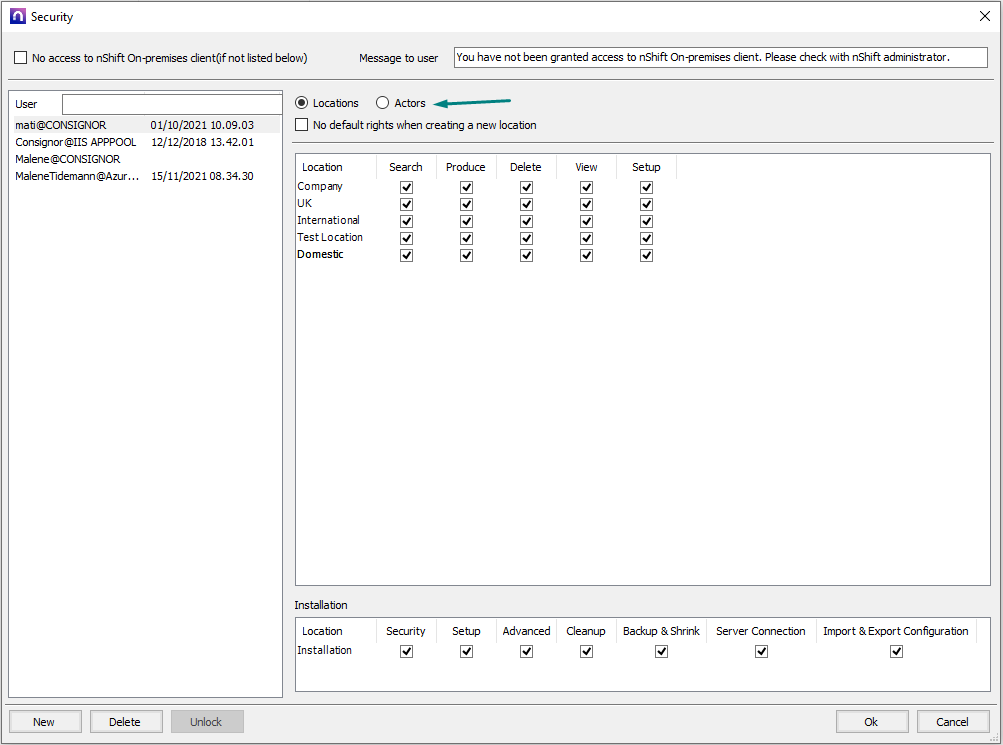Uncheck Backup & Shrink installation right
This screenshot has width=1003, height=745.
click(661, 651)
